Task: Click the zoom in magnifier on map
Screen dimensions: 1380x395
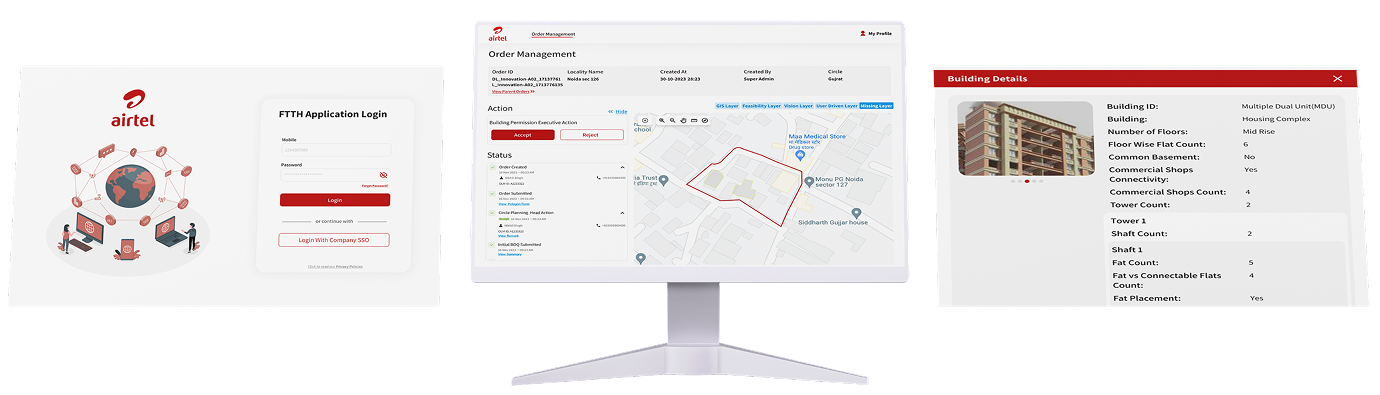Action: (662, 120)
